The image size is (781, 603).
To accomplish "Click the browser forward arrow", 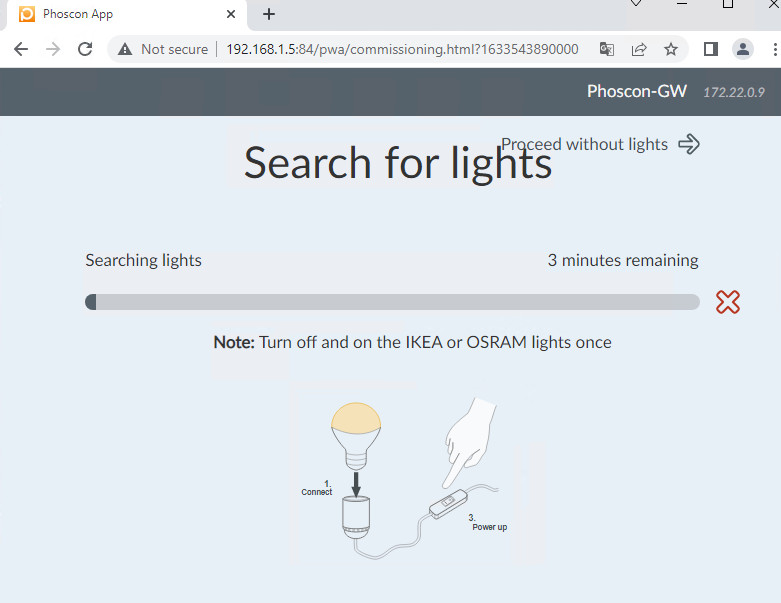I will [53, 49].
